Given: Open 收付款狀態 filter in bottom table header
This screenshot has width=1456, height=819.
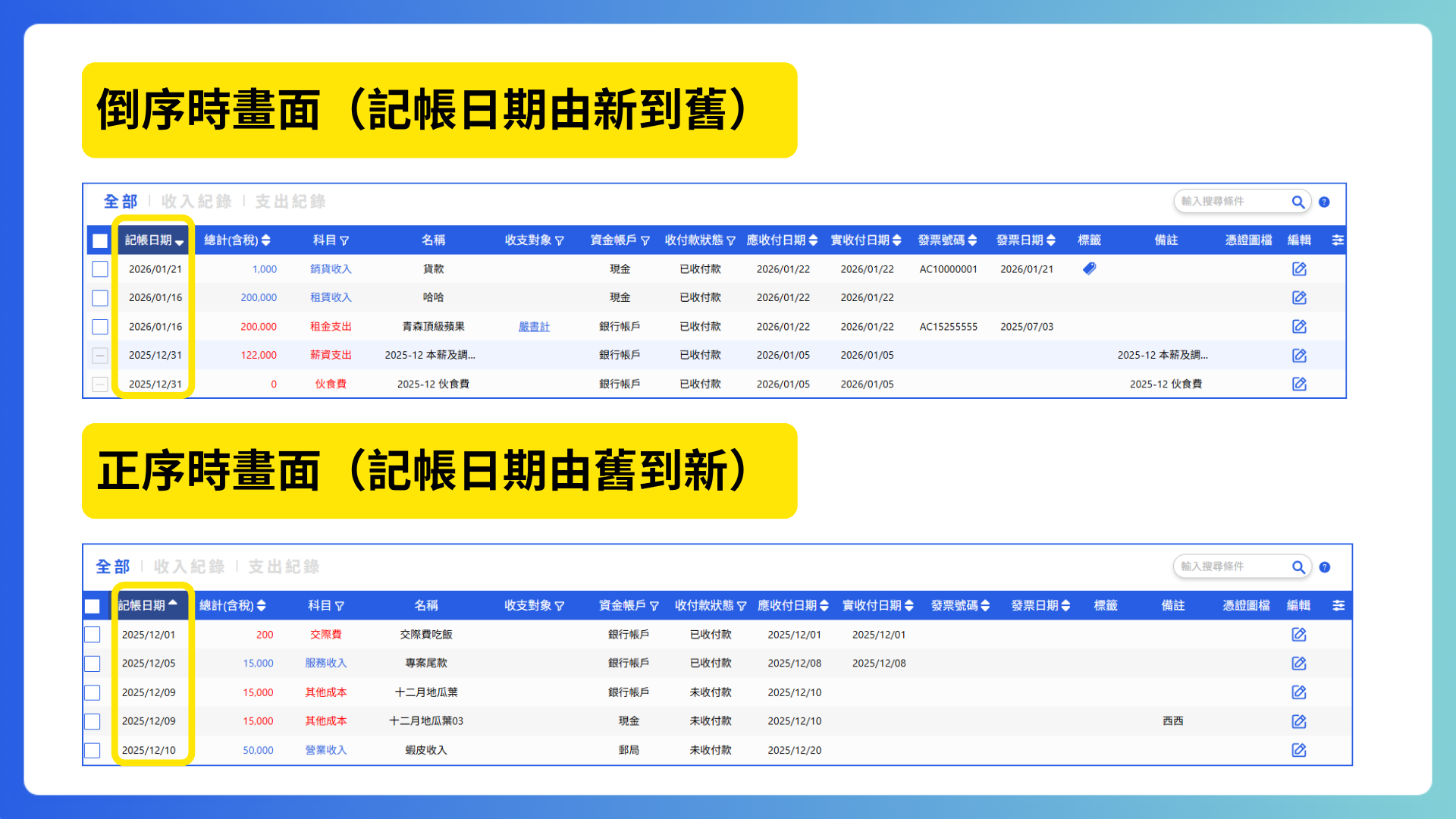Looking at the screenshot, I should tap(741, 606).
